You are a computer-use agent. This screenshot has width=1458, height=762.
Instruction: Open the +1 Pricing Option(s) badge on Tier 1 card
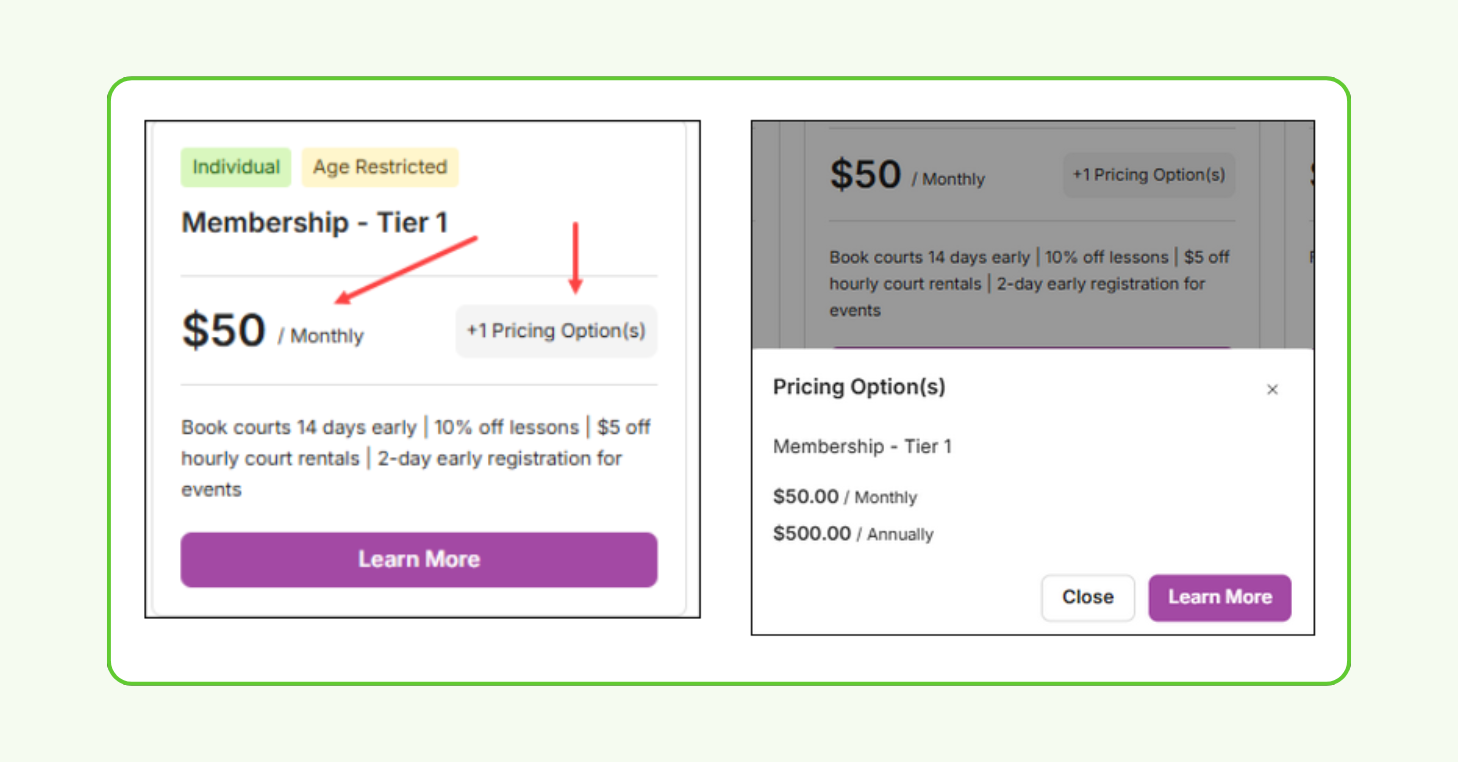coord(556,330)
